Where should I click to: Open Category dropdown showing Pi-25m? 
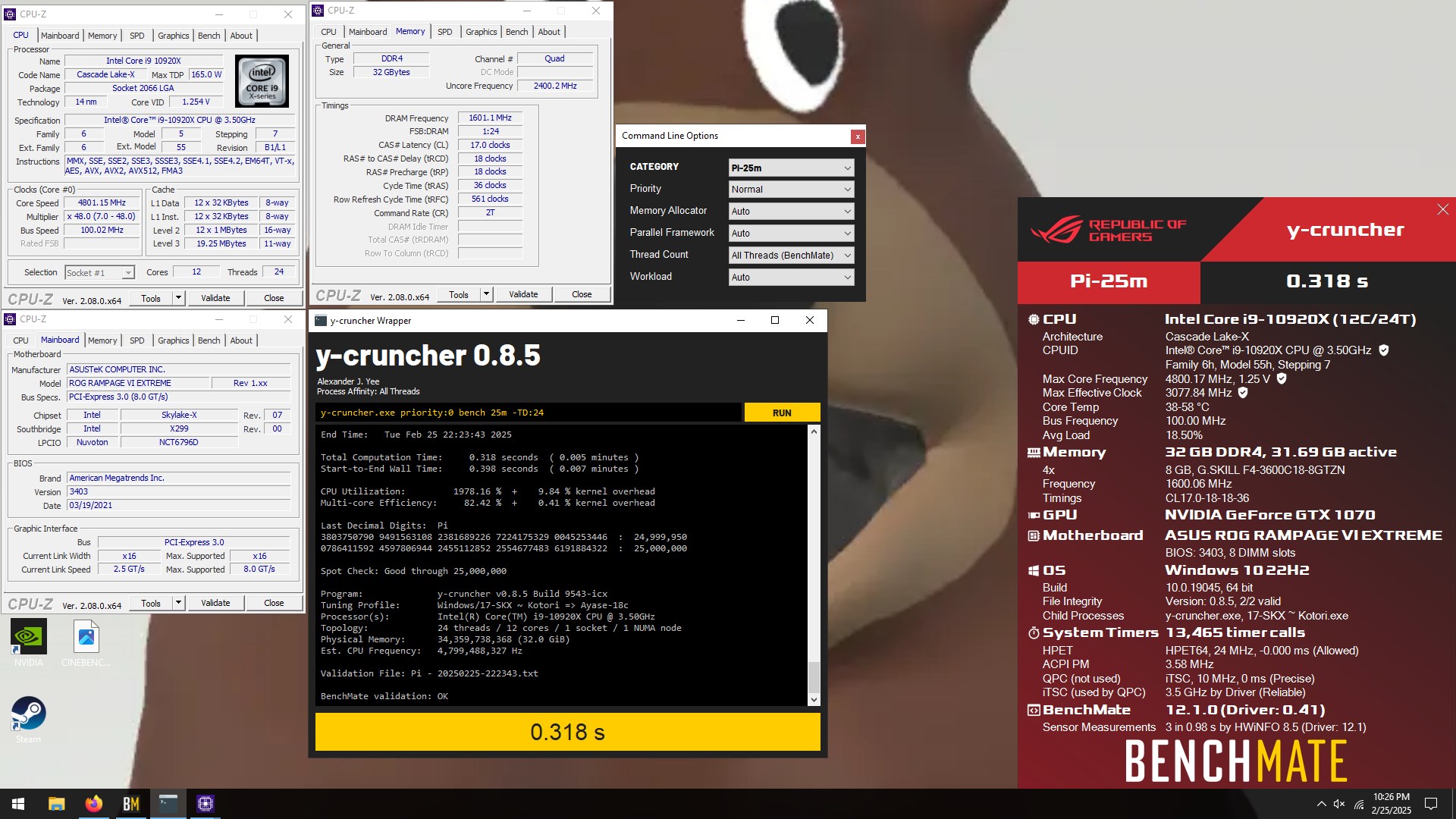coord(791,168)
